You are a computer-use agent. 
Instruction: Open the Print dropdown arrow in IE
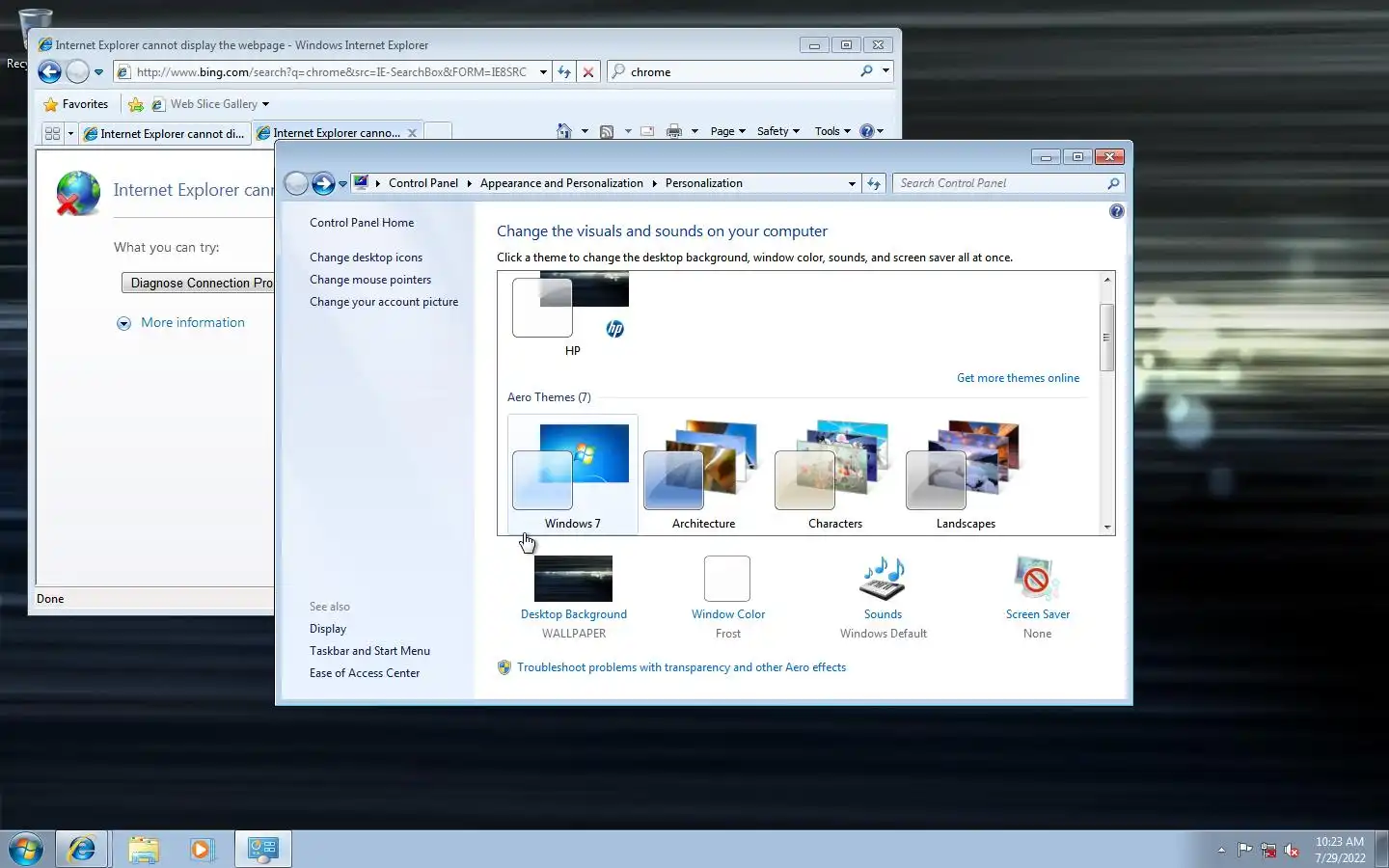click(x=694, y=131)
